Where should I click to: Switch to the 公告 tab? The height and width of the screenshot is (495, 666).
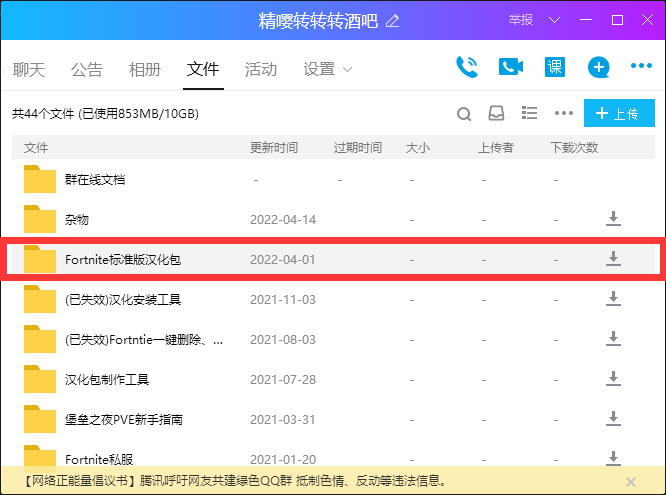[87, 69]
